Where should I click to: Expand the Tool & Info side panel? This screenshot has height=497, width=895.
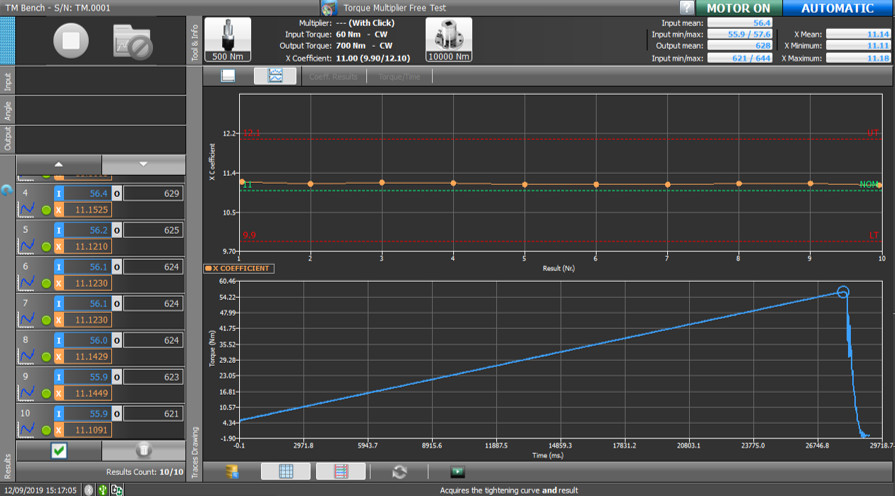pos(195,39)
